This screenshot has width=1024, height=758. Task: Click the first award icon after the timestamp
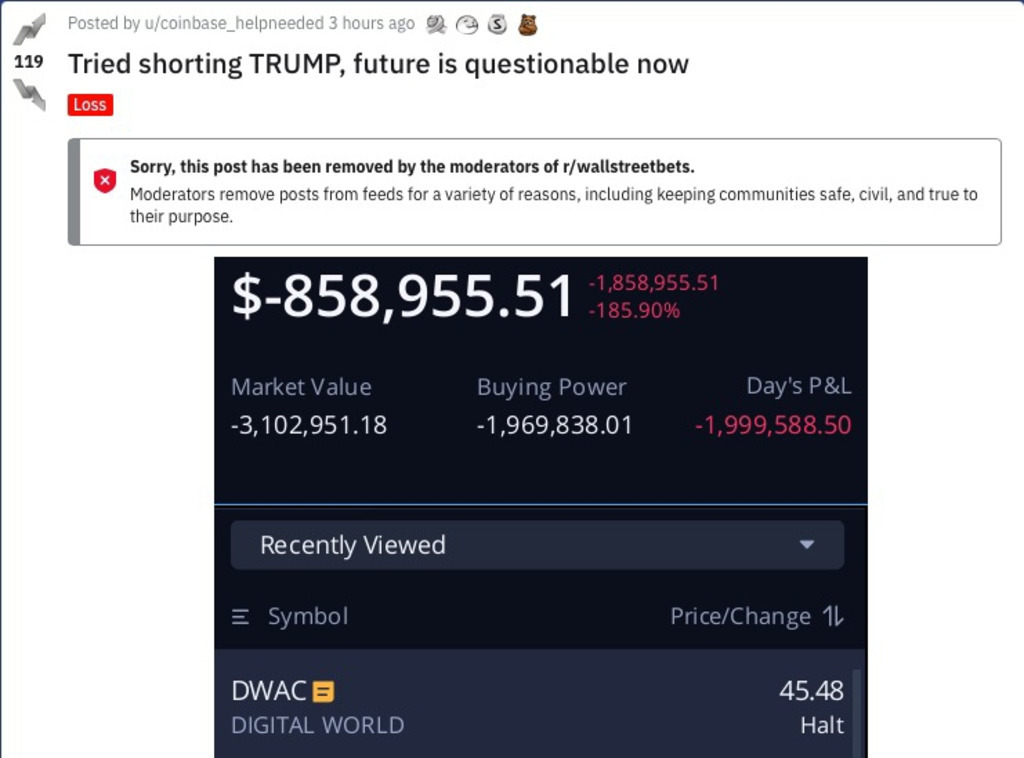436,24
